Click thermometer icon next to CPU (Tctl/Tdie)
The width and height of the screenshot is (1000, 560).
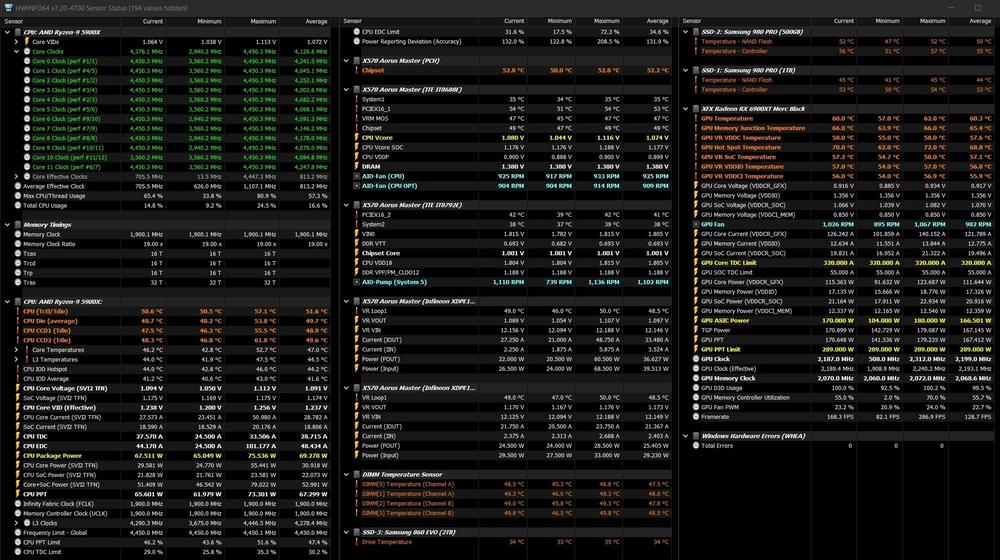(x=16, y=311)
